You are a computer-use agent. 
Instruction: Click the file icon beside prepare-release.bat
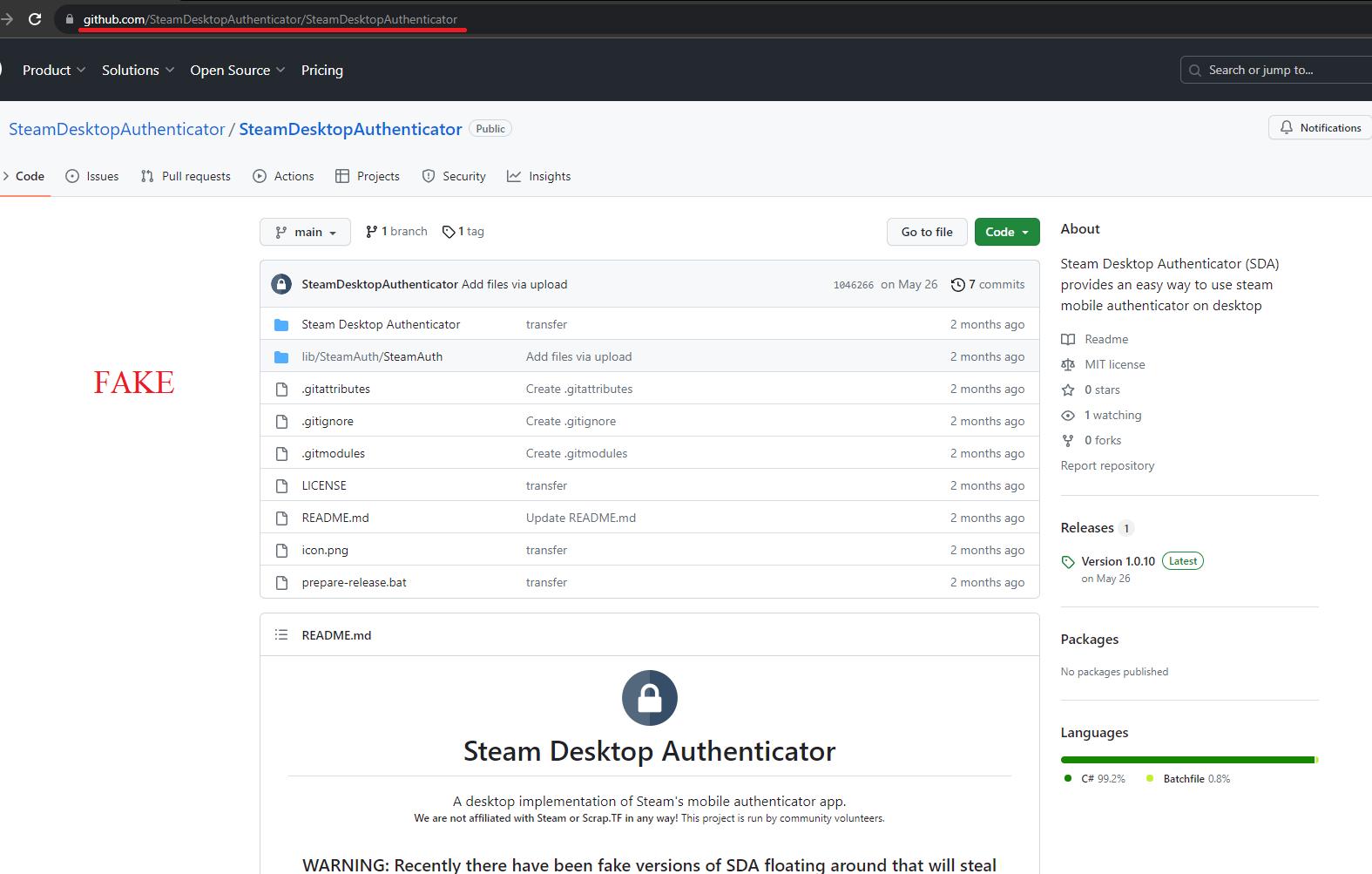click(281, 583)
